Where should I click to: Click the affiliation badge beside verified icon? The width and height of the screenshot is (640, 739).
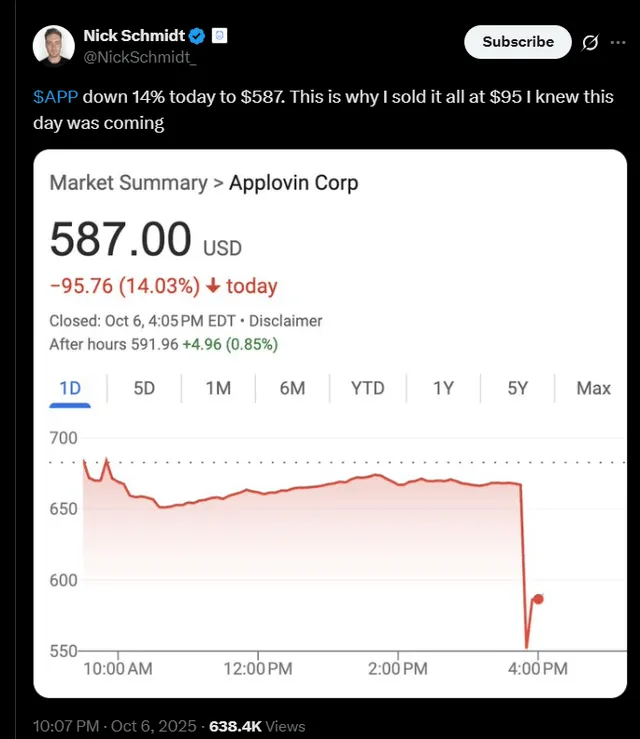[220, 36]
